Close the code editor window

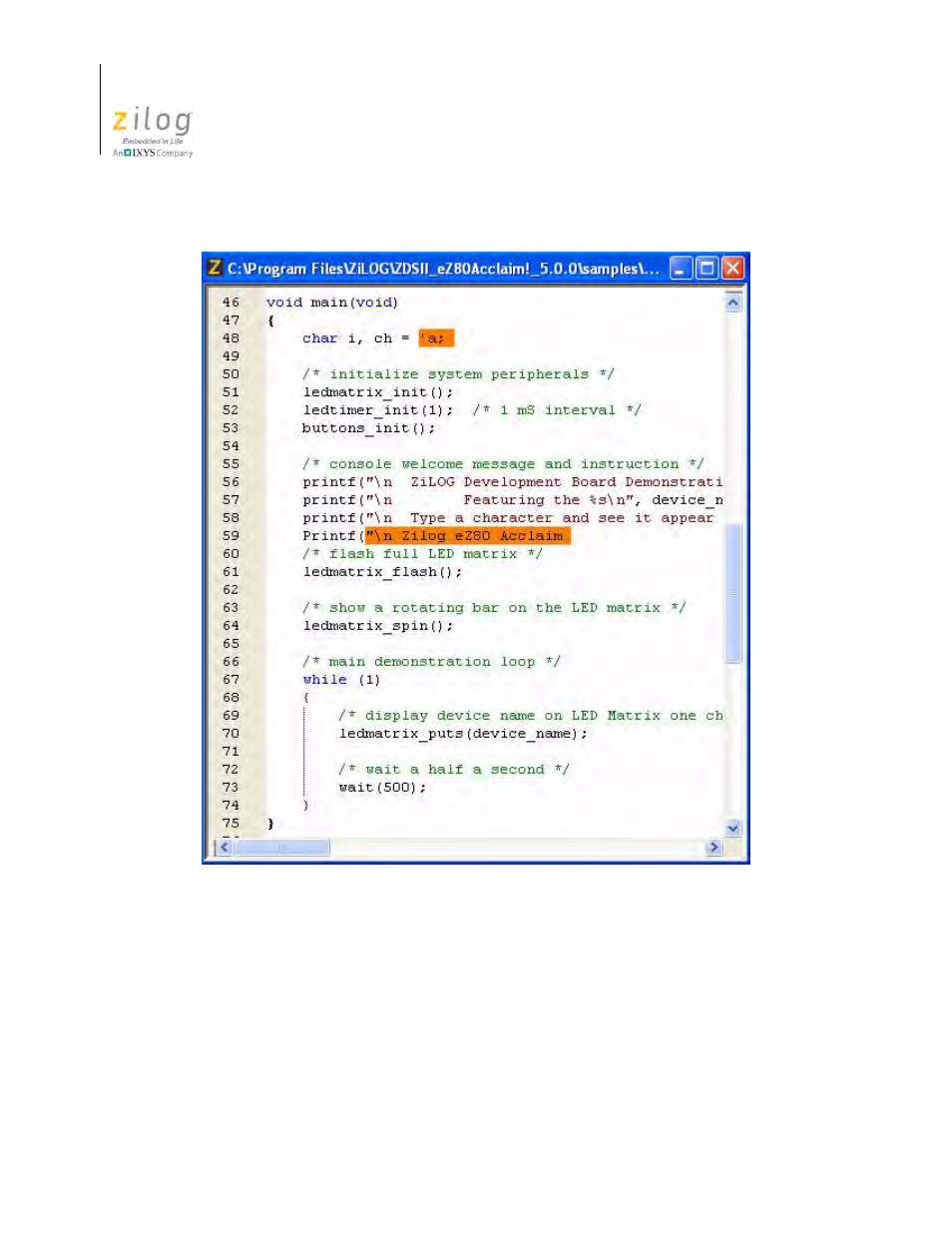(x=732, y=268)
